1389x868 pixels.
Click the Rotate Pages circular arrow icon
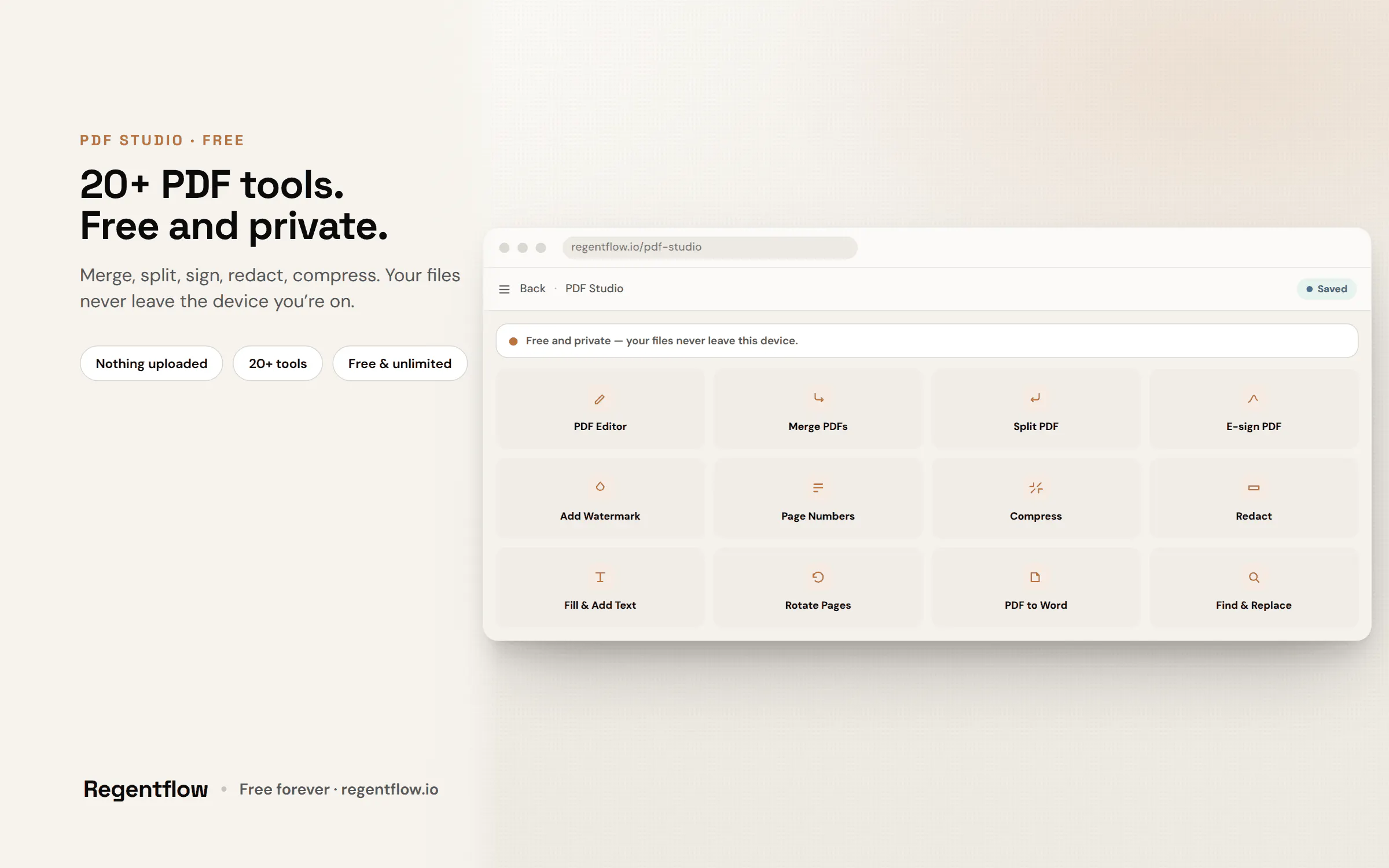point(818,577)
